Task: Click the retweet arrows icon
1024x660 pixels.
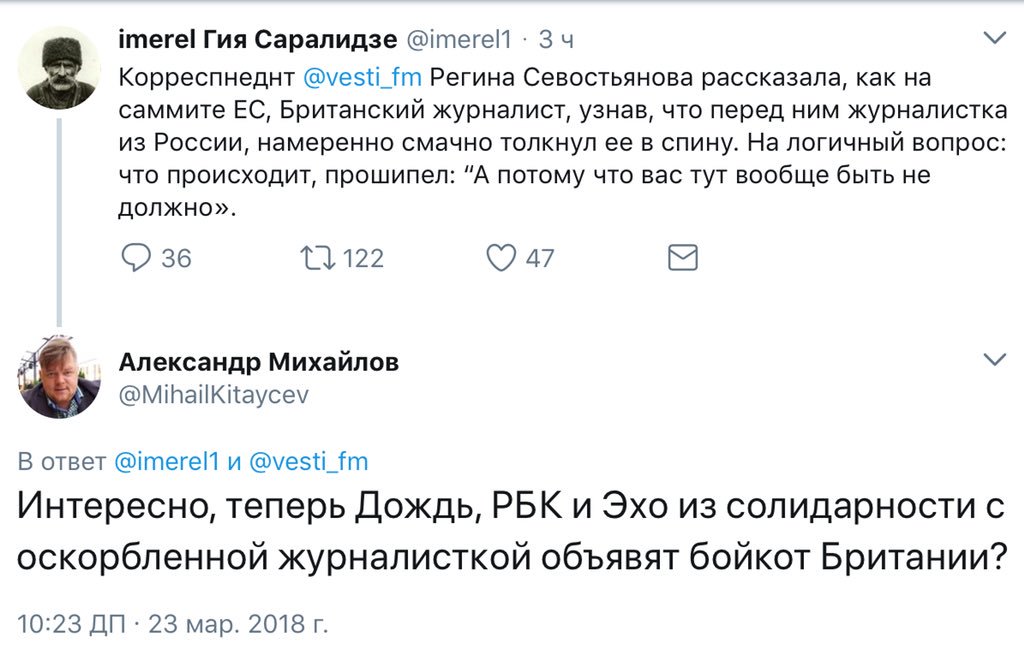Action: coord(317,258)
